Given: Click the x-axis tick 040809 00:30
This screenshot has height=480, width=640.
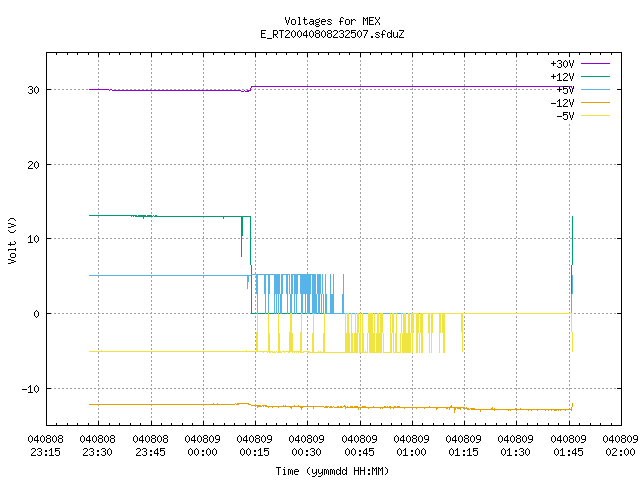Looking at the screenshot, I should pyautogui.click(x=306, y=446).
